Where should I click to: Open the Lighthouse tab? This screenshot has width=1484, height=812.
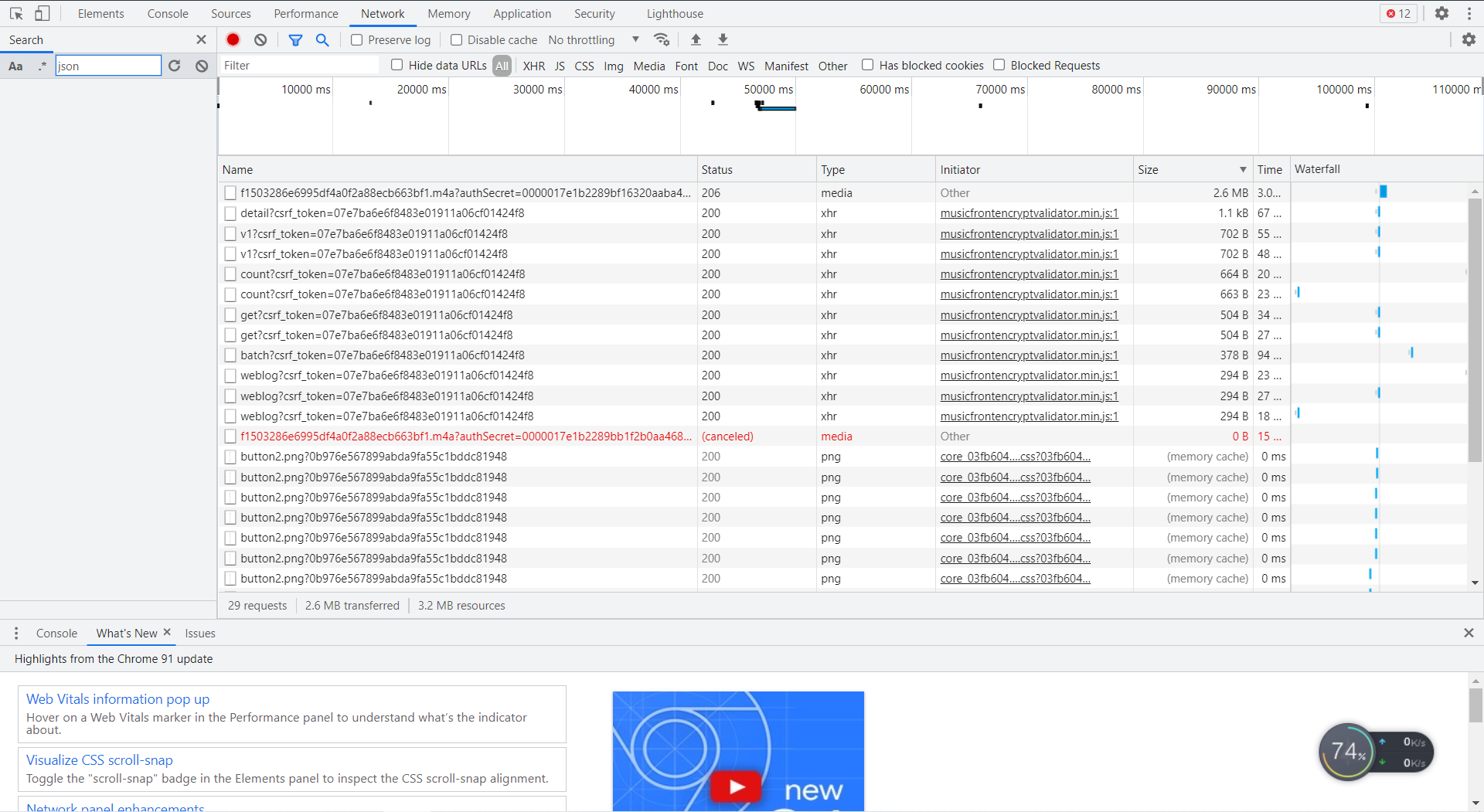click(x=675, y=13)
